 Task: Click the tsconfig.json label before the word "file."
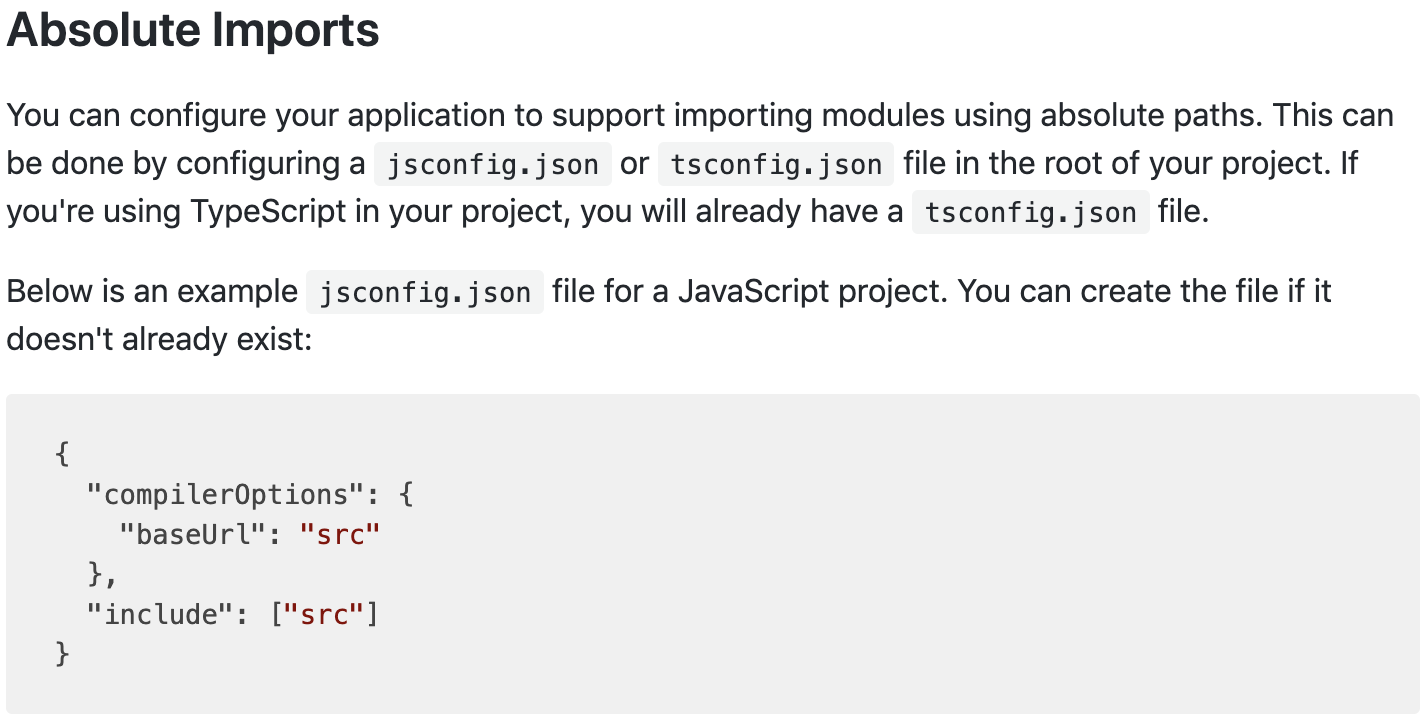1030,213
